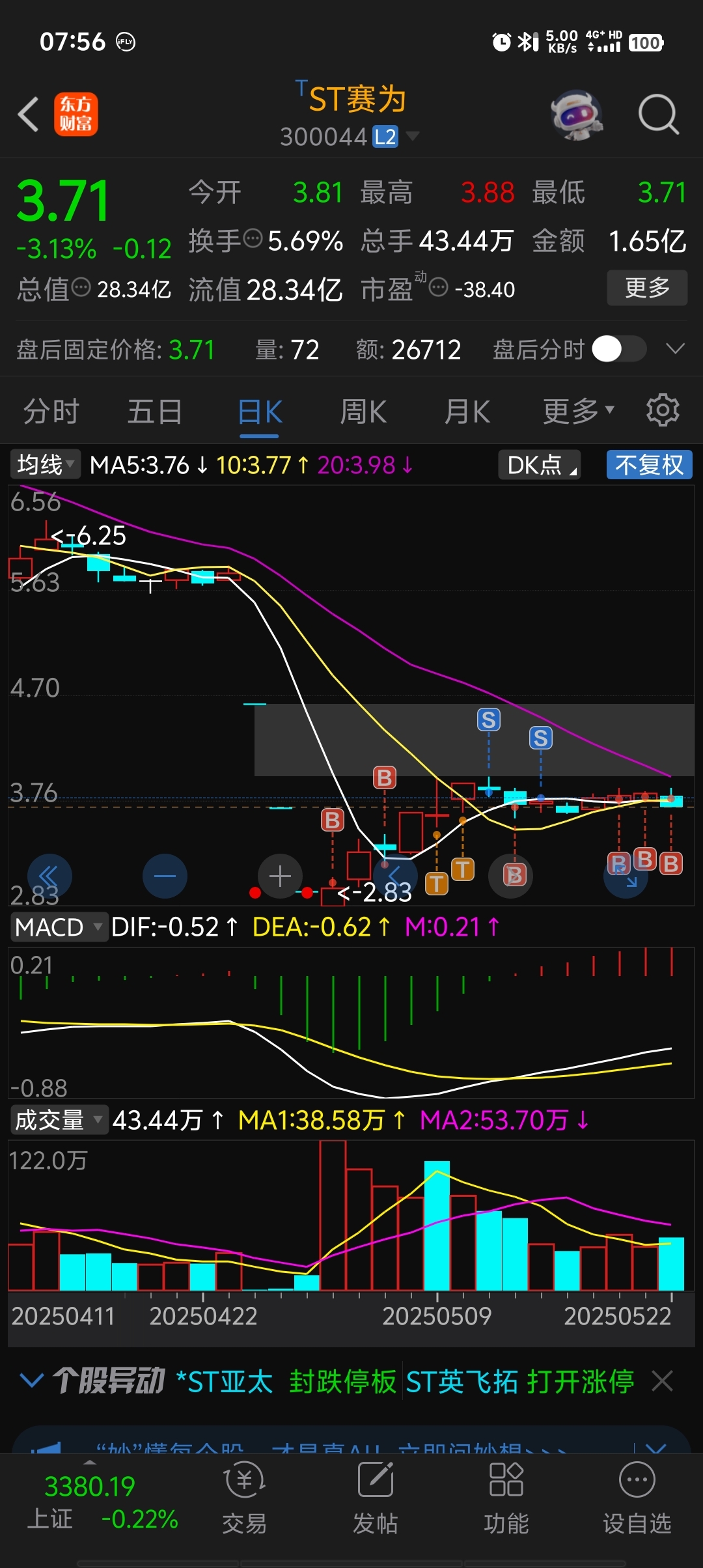
Task: Tap the MA5:3.76 readout
Action: (x=149, y=465)
